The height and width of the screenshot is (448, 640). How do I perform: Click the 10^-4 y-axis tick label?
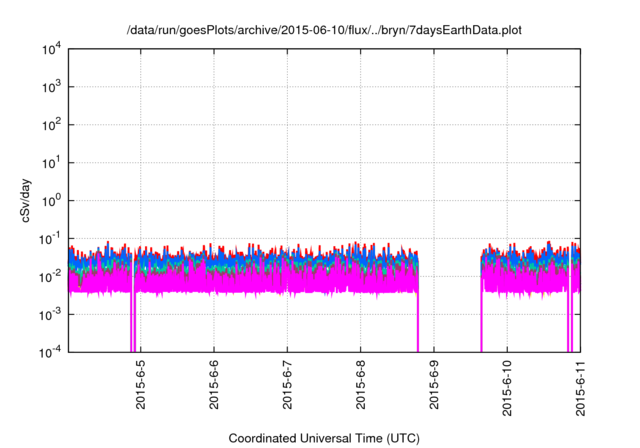click(50, 352)
